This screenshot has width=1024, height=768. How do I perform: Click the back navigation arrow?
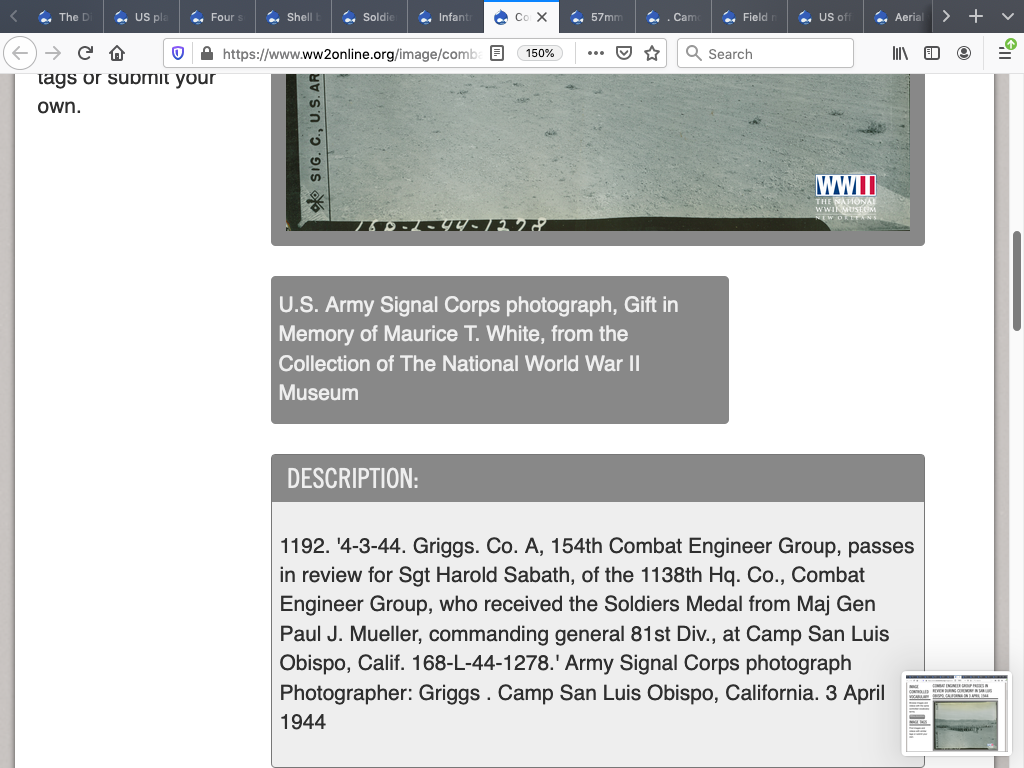(x=21, y=54)
